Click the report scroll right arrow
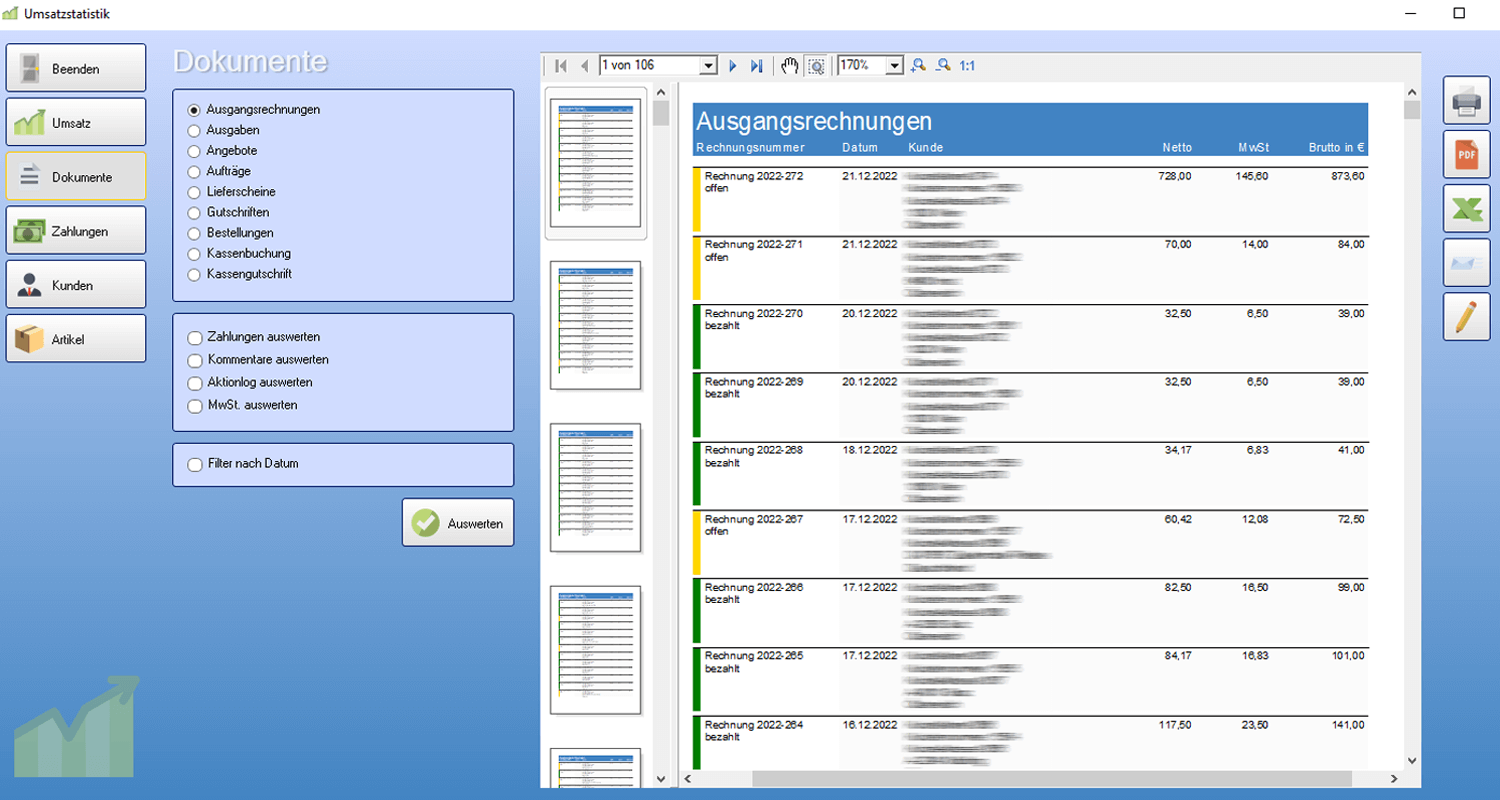The image size is (1500, 800). coord(1393,778)
